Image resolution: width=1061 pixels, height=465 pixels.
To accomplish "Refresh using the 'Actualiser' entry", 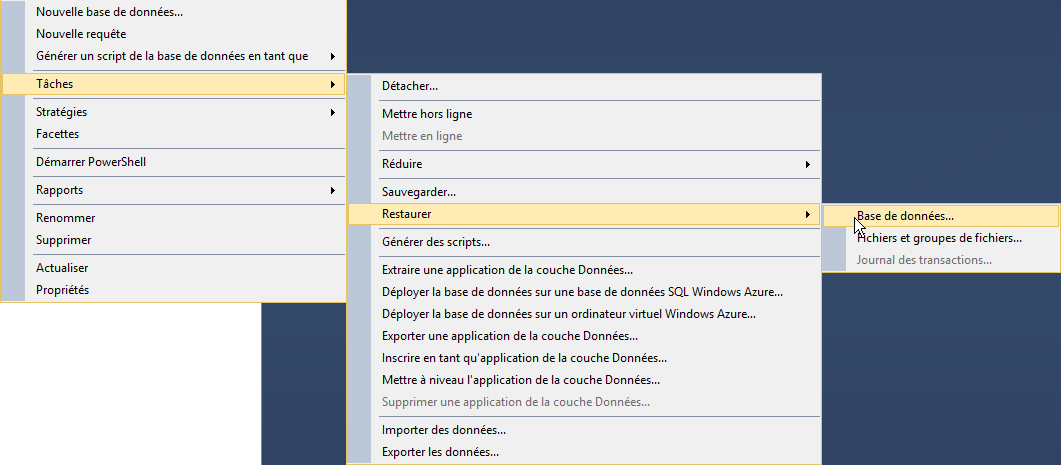I will coord(62,268).
